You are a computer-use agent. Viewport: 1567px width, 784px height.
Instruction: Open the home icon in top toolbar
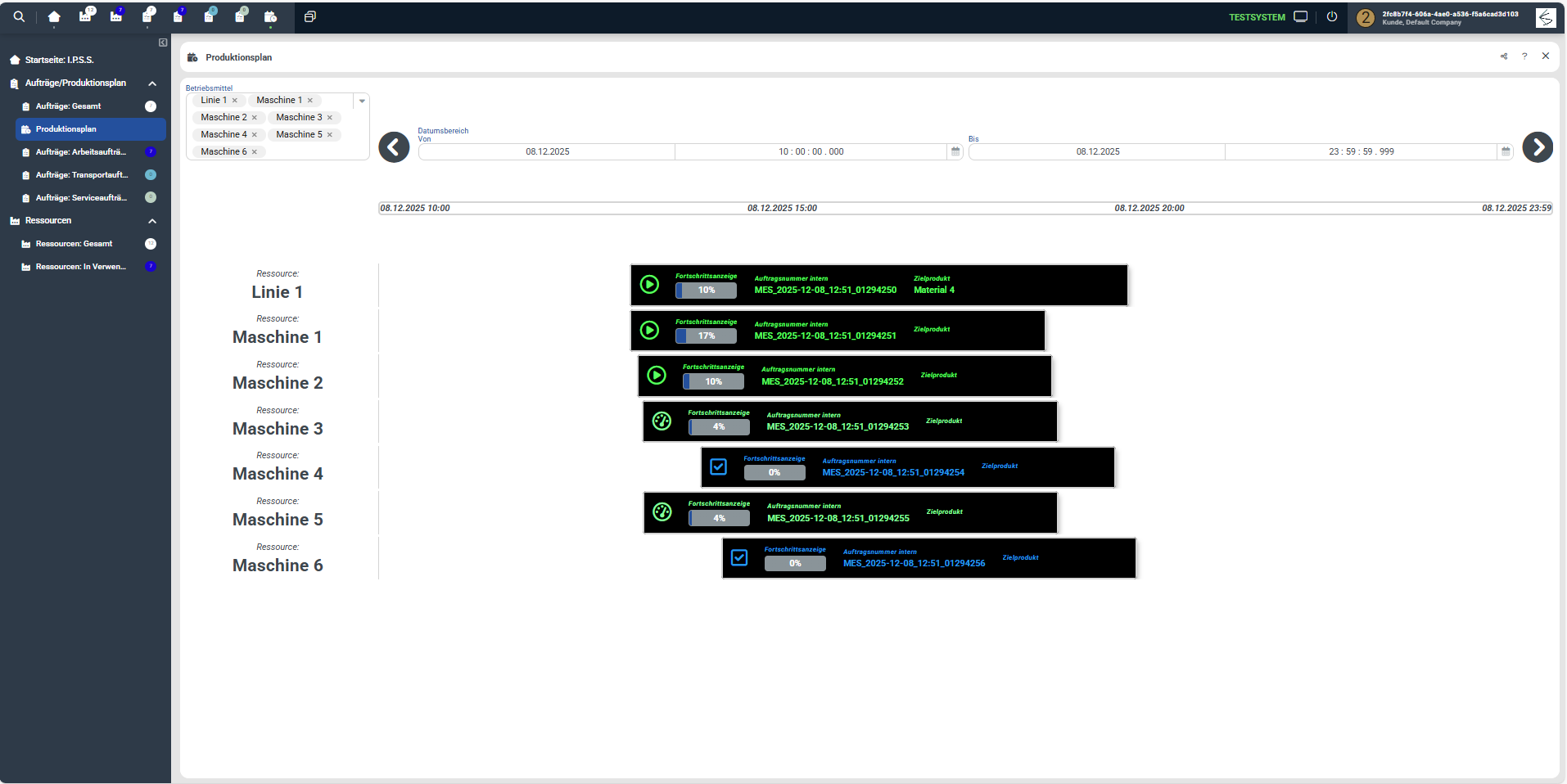[x=54, y=16]
